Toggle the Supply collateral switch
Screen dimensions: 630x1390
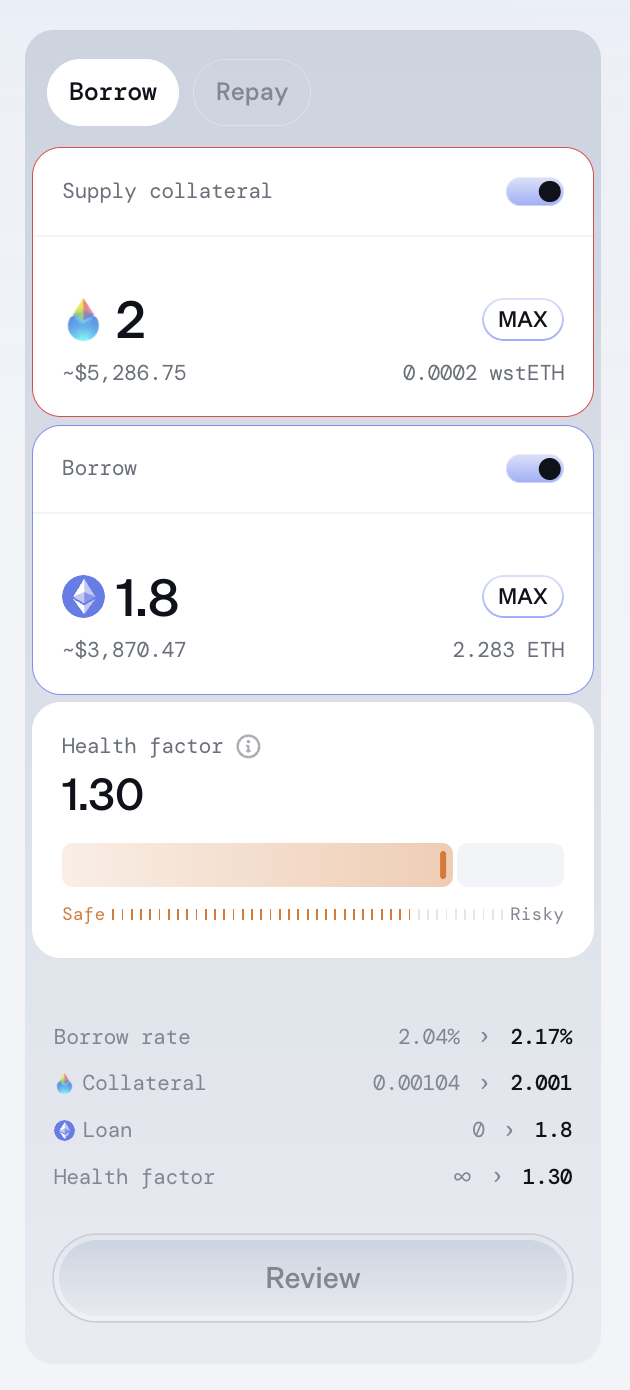[x=535, y=192]
